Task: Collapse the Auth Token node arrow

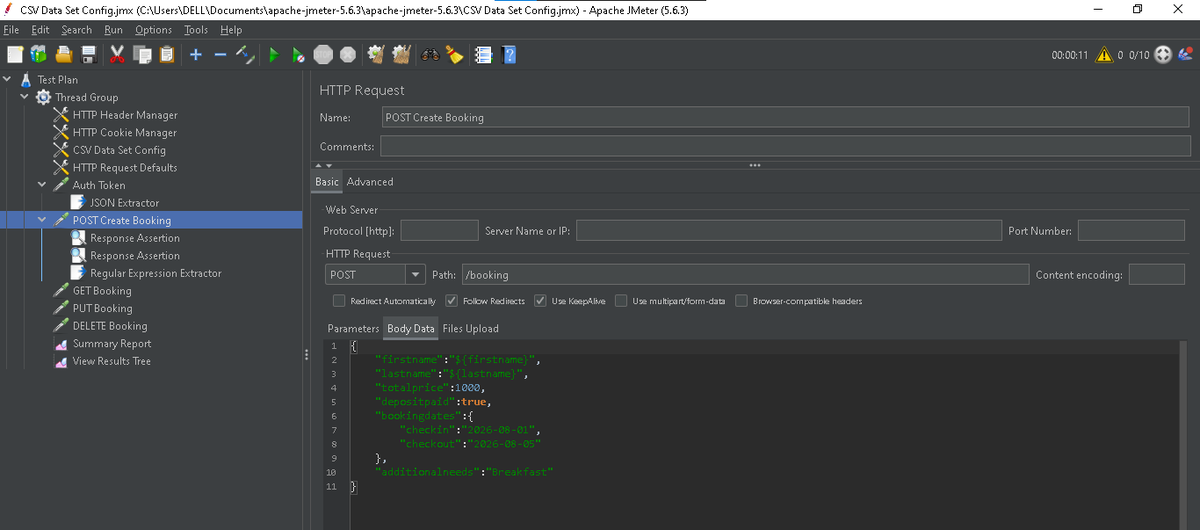Action: 42,185
